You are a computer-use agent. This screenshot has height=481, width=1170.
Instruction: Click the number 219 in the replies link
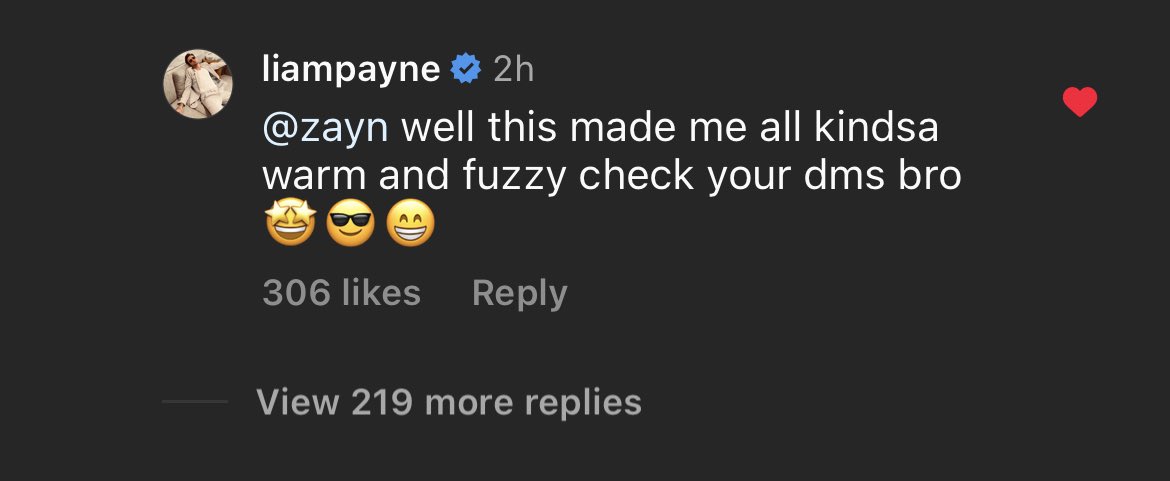(382, 402)
